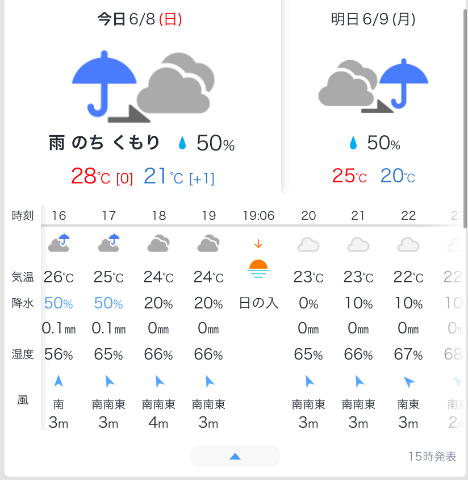Click the 日の入 sunset label

pyautogui.click(x=259, y=303)
